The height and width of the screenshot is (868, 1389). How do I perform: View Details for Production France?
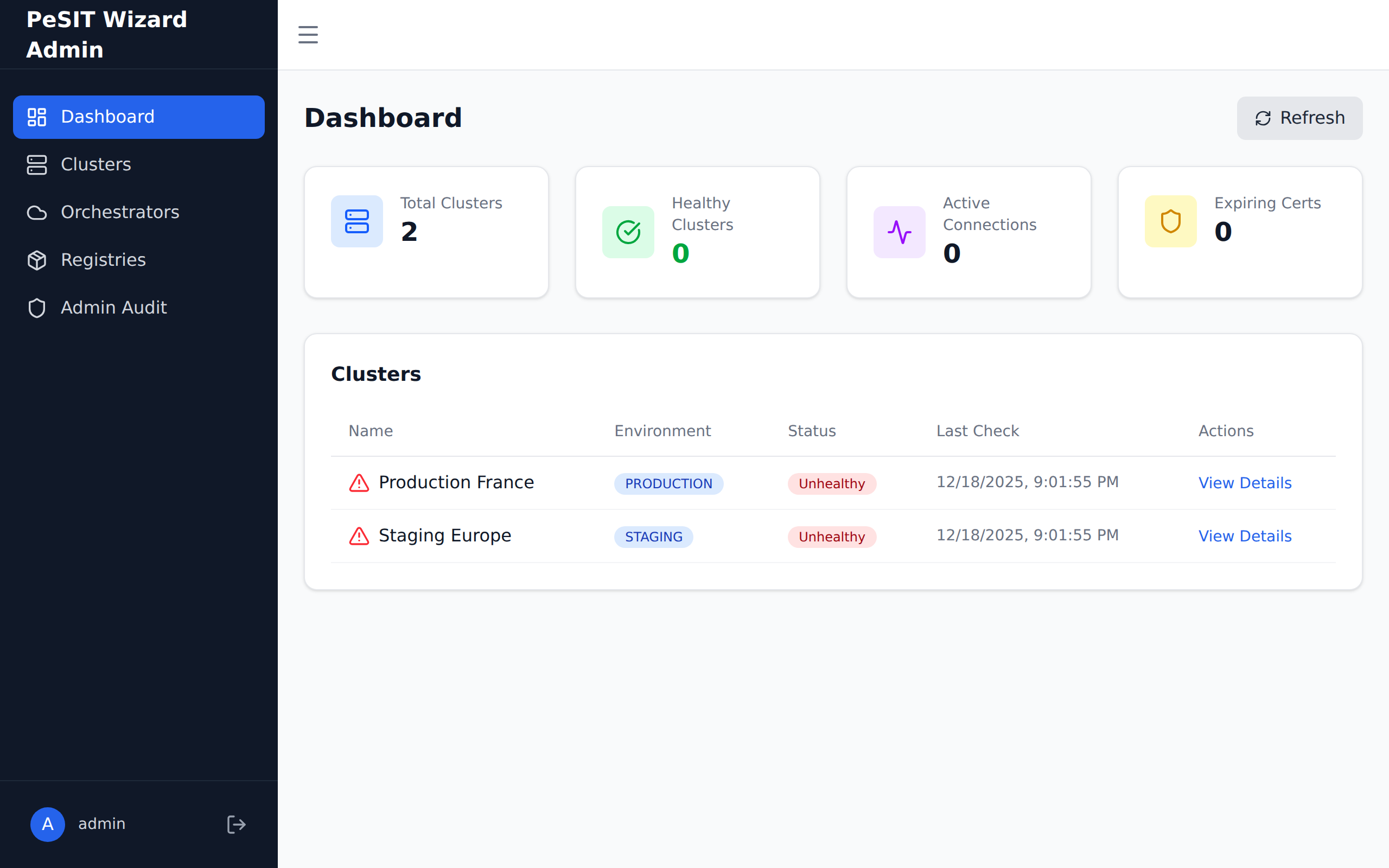(1244, 483)
